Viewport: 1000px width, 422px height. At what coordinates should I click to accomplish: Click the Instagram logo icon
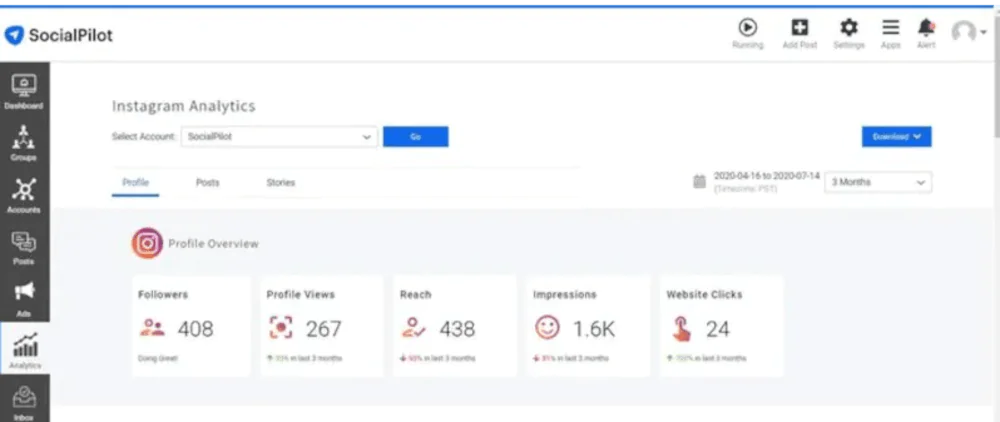coord(147,244)
